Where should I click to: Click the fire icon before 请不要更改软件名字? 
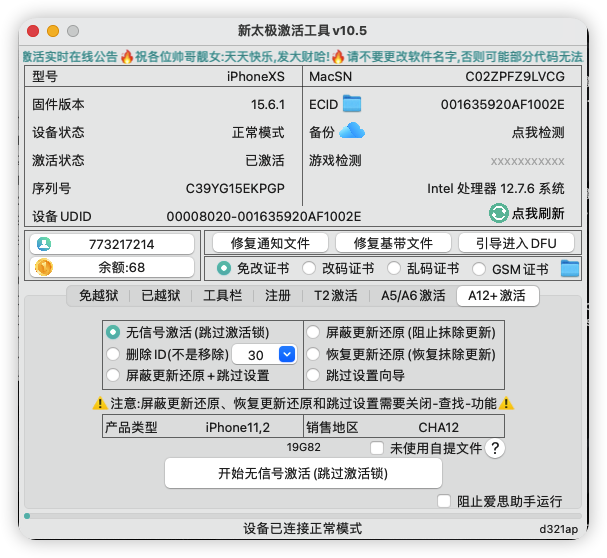(338, 57)
